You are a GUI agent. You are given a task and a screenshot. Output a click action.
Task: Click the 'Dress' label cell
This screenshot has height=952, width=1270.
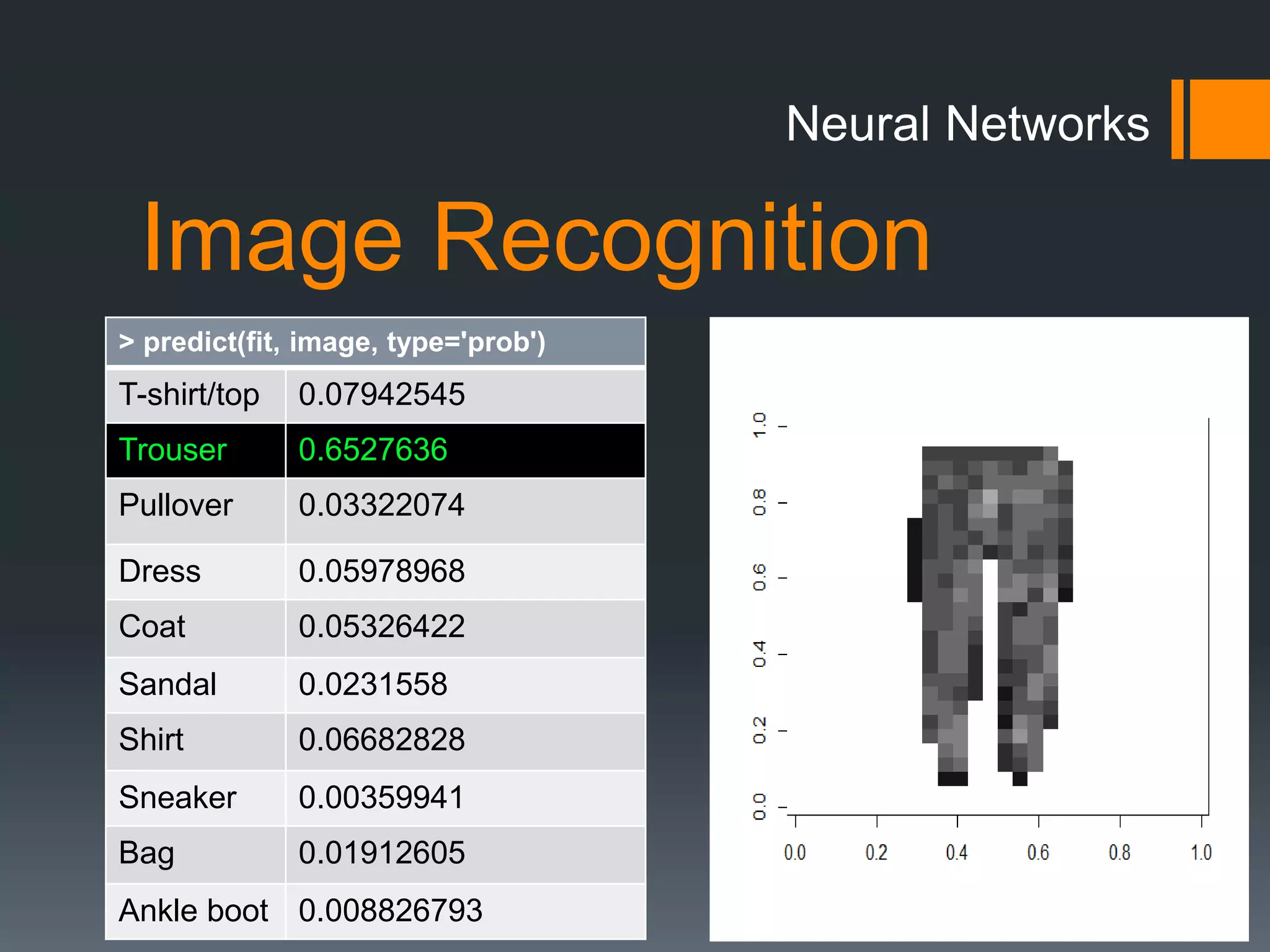pos(195,571)
